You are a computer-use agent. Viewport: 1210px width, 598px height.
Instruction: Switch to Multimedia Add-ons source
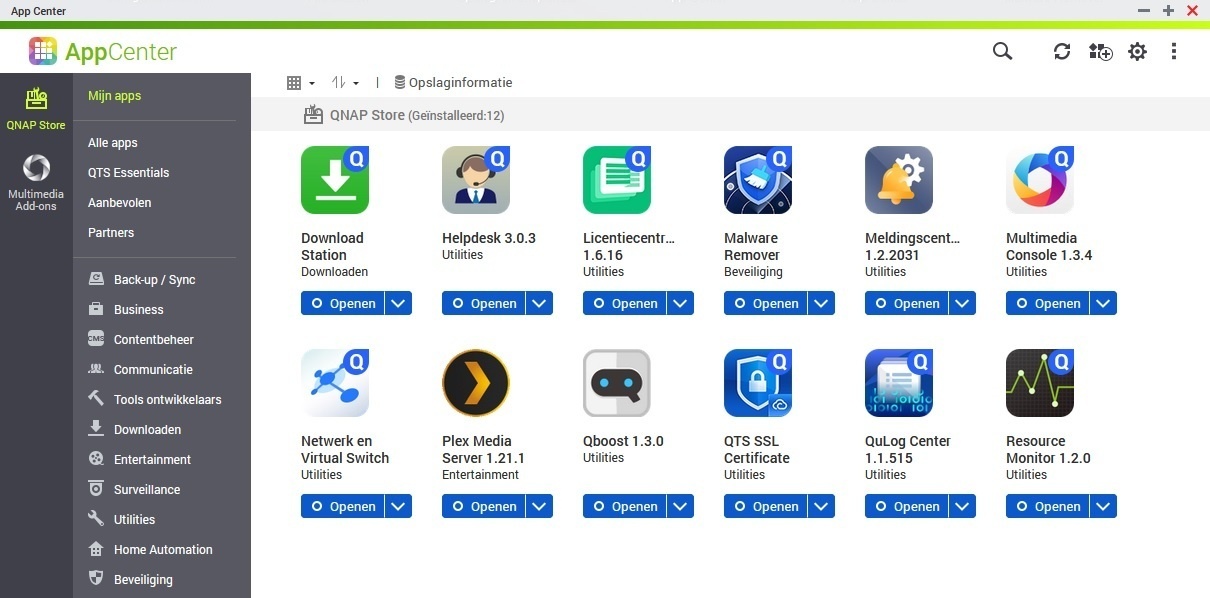tap(36, 184)
